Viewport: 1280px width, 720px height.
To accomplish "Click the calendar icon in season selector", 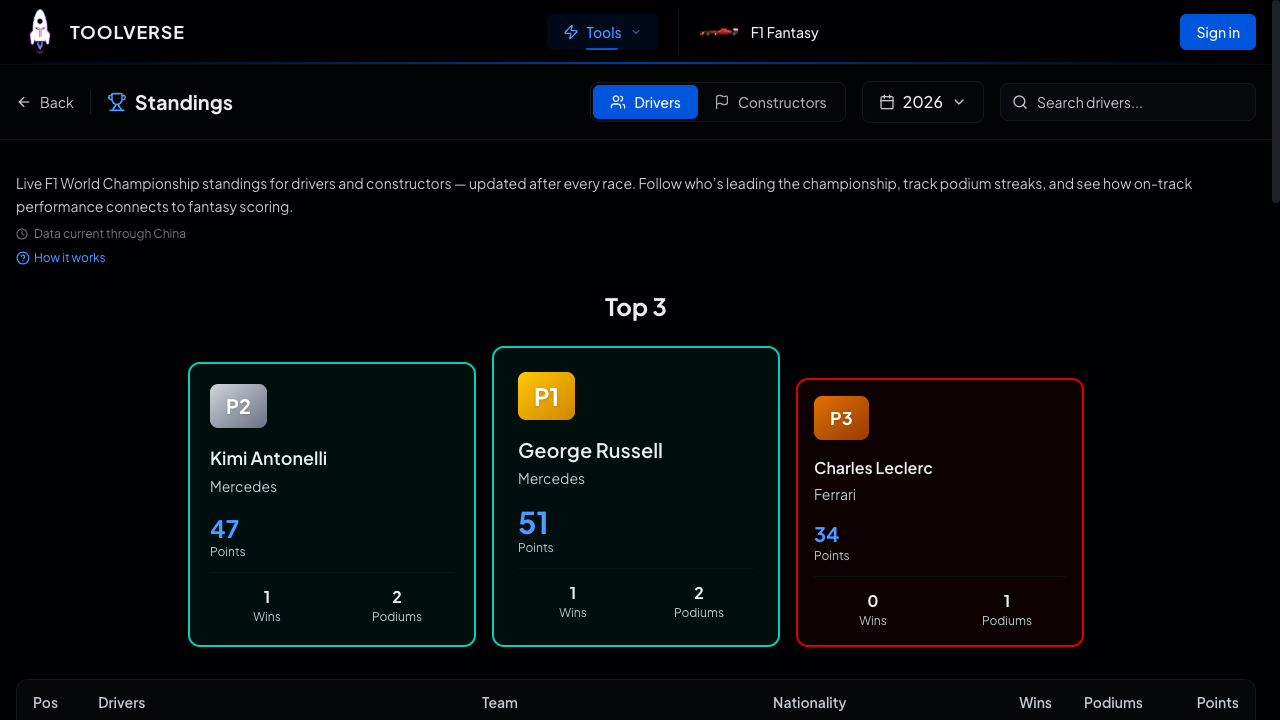I will click(x=886, y=102).
